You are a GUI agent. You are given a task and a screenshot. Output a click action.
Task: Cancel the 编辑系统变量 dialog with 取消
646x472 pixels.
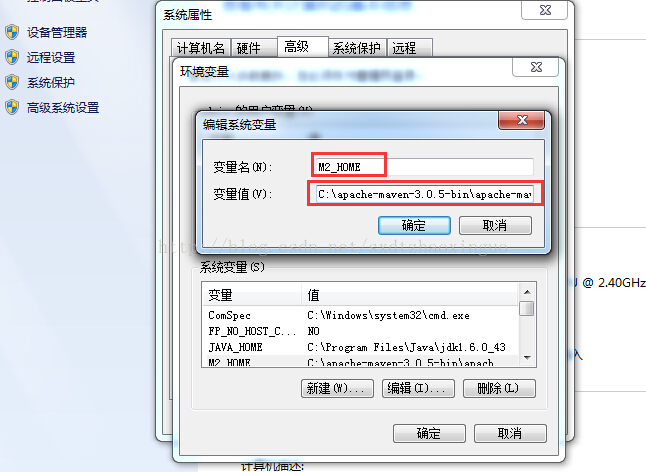(x=495, y=225)
